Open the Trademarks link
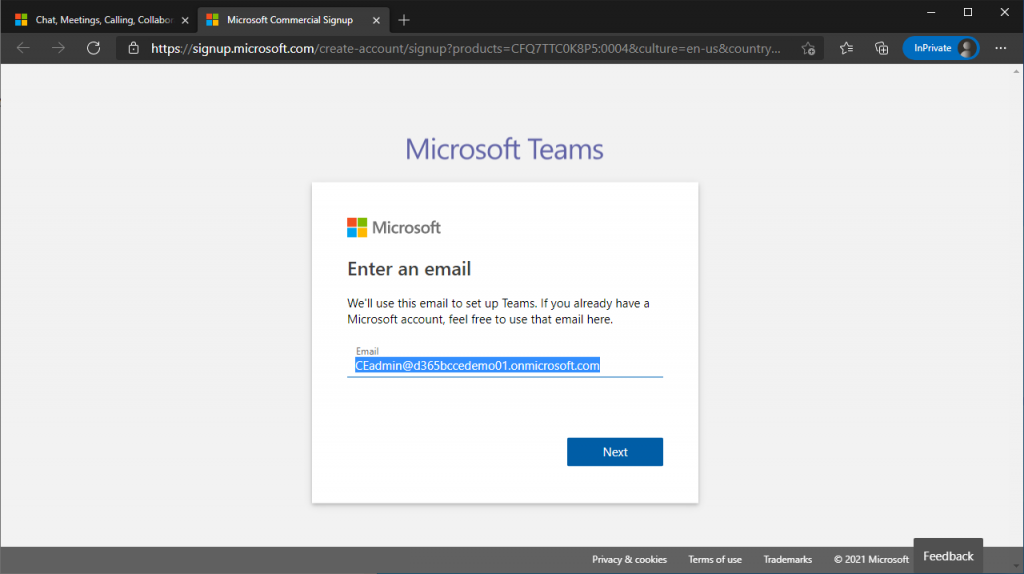1024x574 pixels. pyautogui.click(x=788, y=560)
